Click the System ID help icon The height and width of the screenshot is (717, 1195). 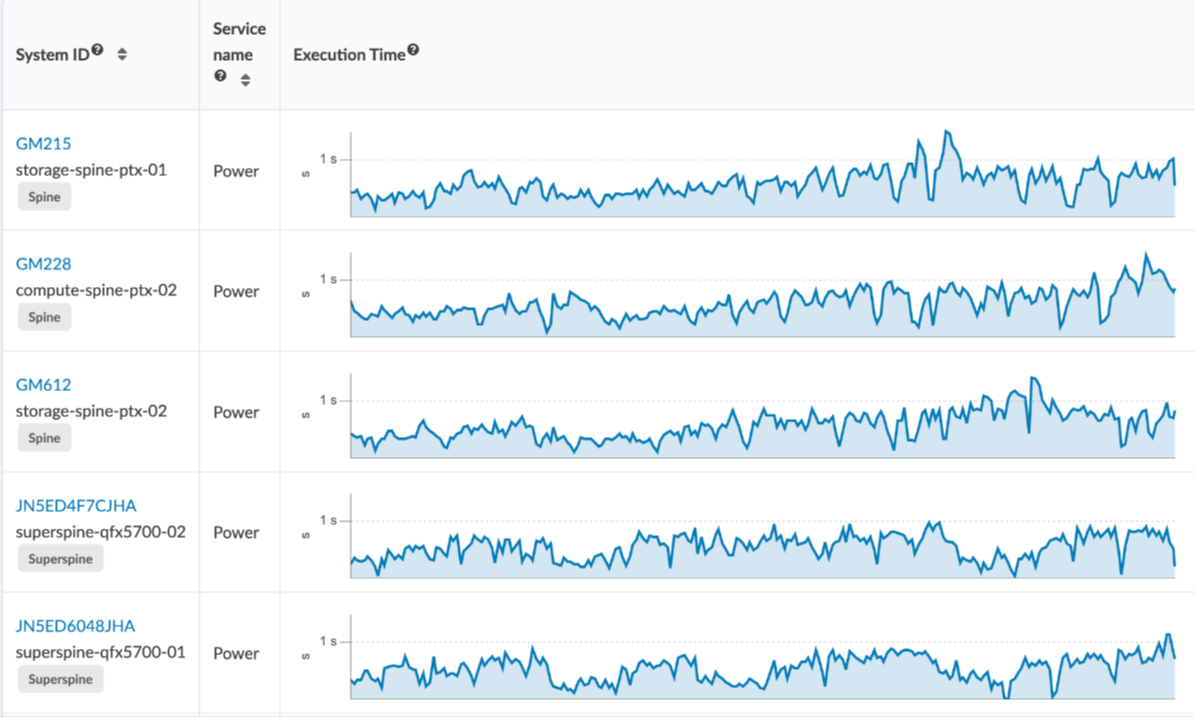click(x=98, y=51)
